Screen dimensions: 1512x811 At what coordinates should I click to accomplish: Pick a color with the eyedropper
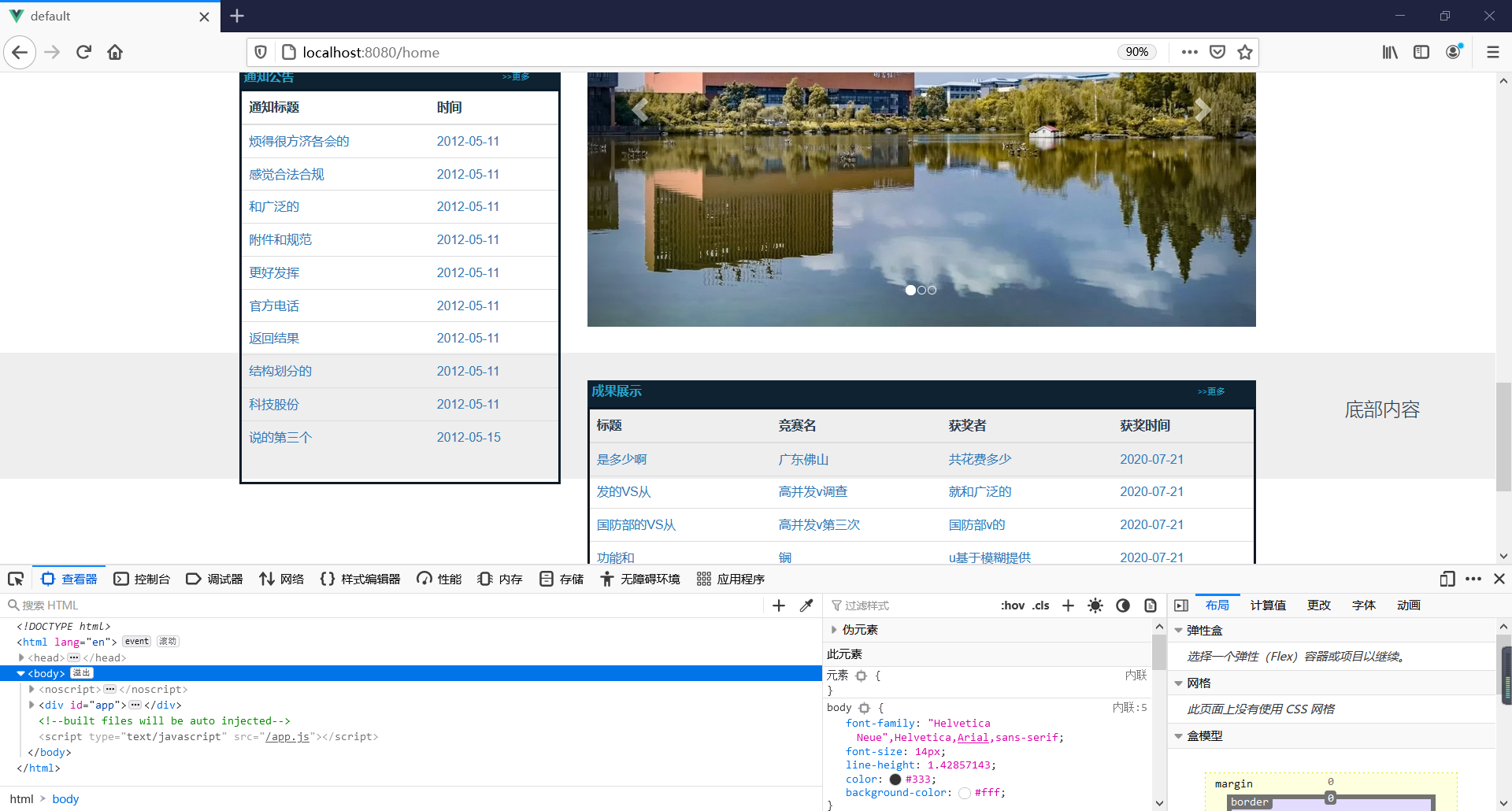[806, 605]
